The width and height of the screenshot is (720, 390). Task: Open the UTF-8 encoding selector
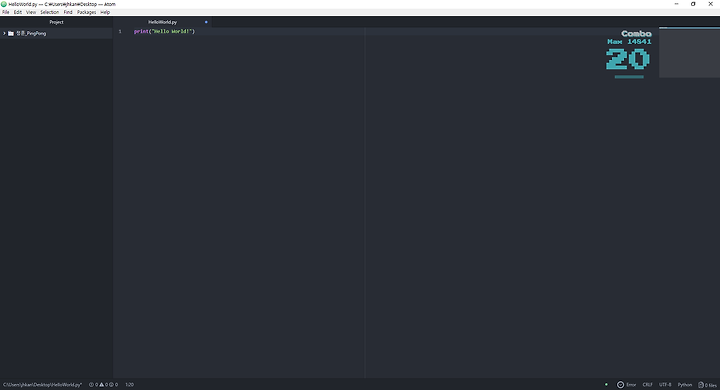665,384
